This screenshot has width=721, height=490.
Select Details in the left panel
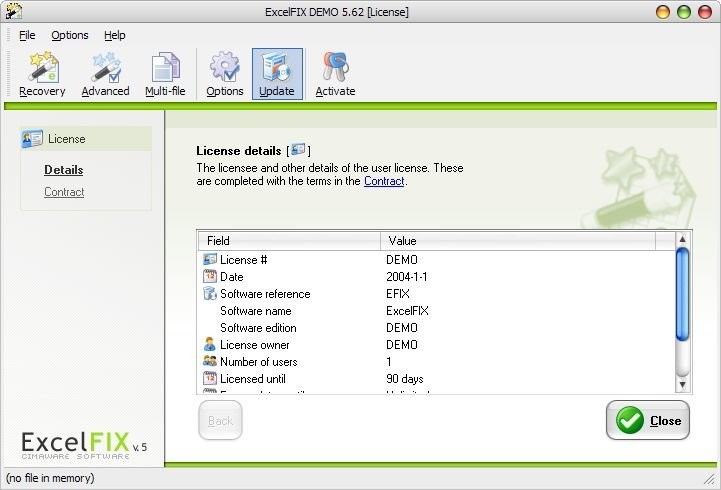(x=64, y=170)
